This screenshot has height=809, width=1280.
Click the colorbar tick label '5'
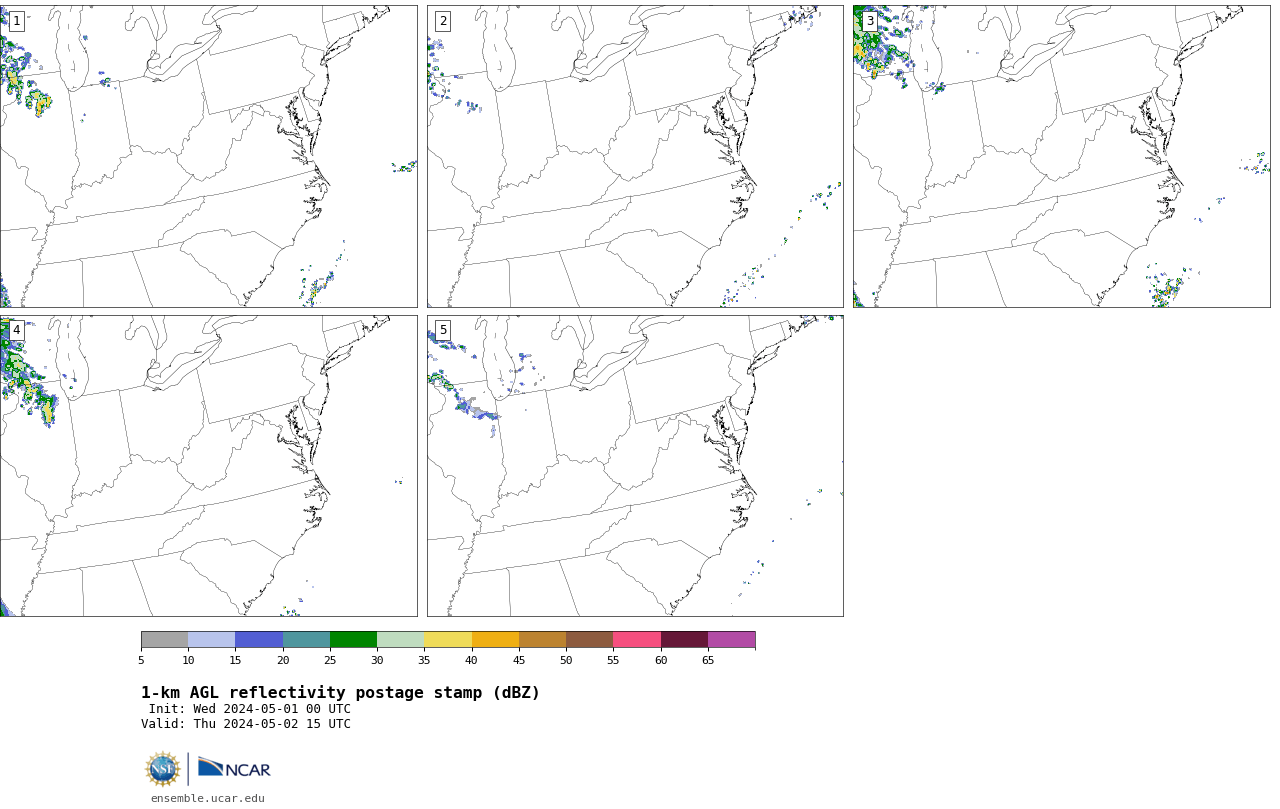pos(141,660)
